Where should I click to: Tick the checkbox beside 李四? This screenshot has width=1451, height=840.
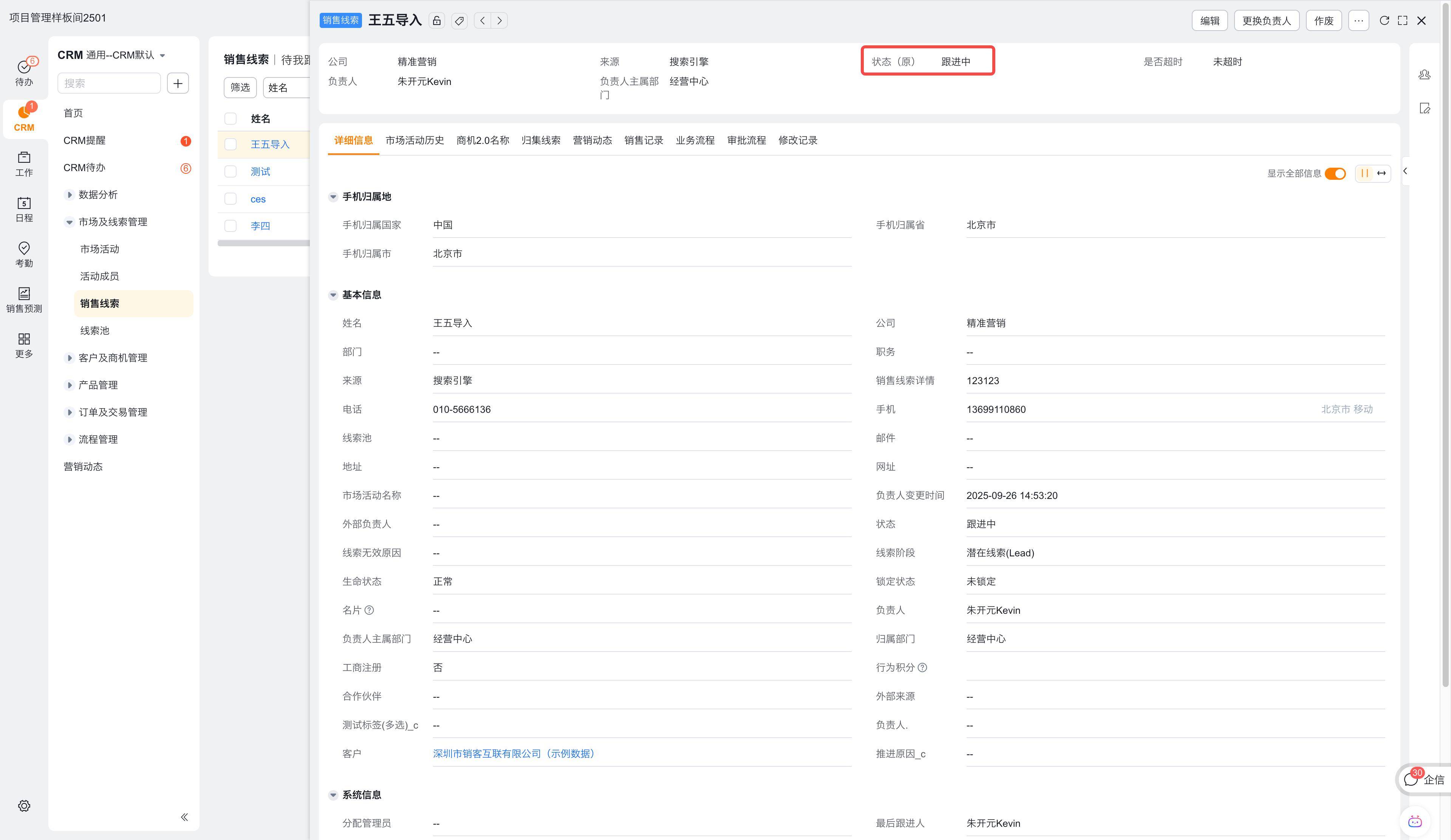coord(231,226)
